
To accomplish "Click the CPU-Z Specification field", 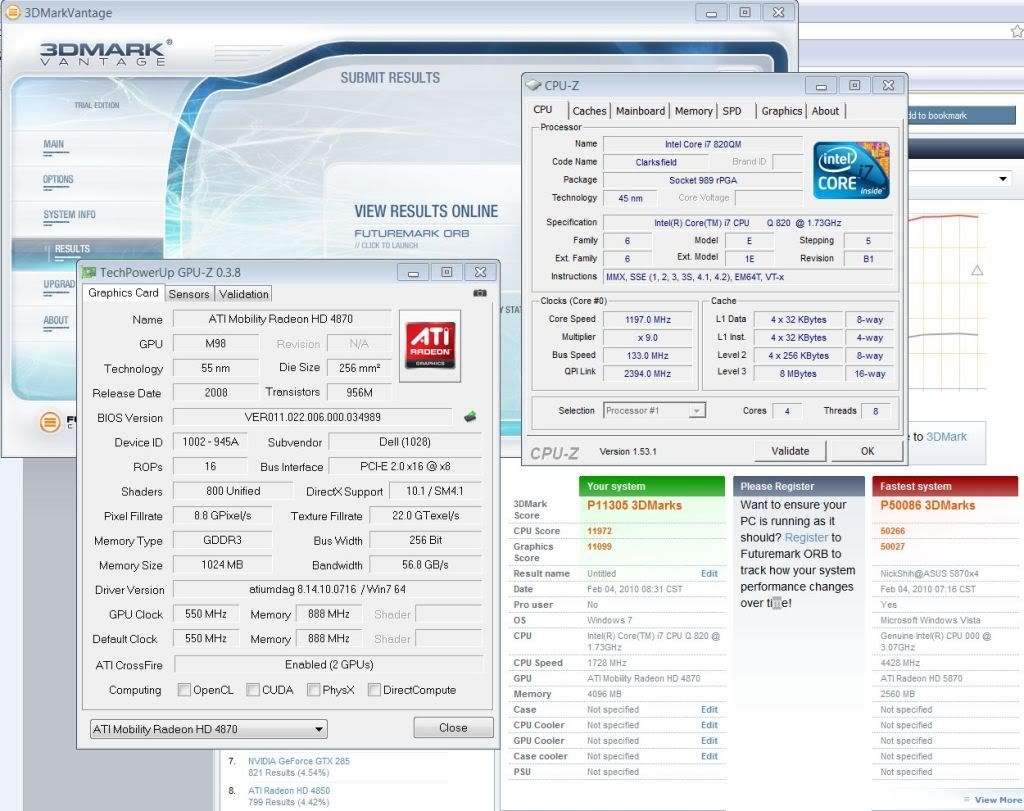I will [x=747, y=223].
